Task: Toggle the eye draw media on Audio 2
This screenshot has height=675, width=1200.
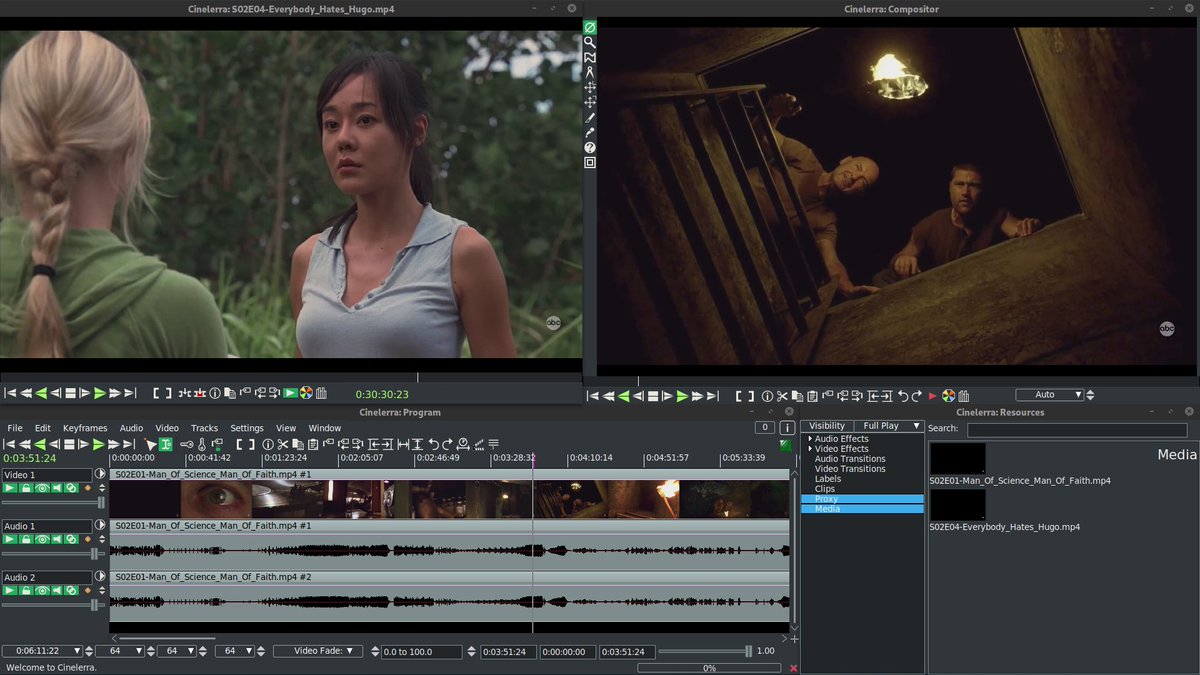Action: (x=42, y=591)
